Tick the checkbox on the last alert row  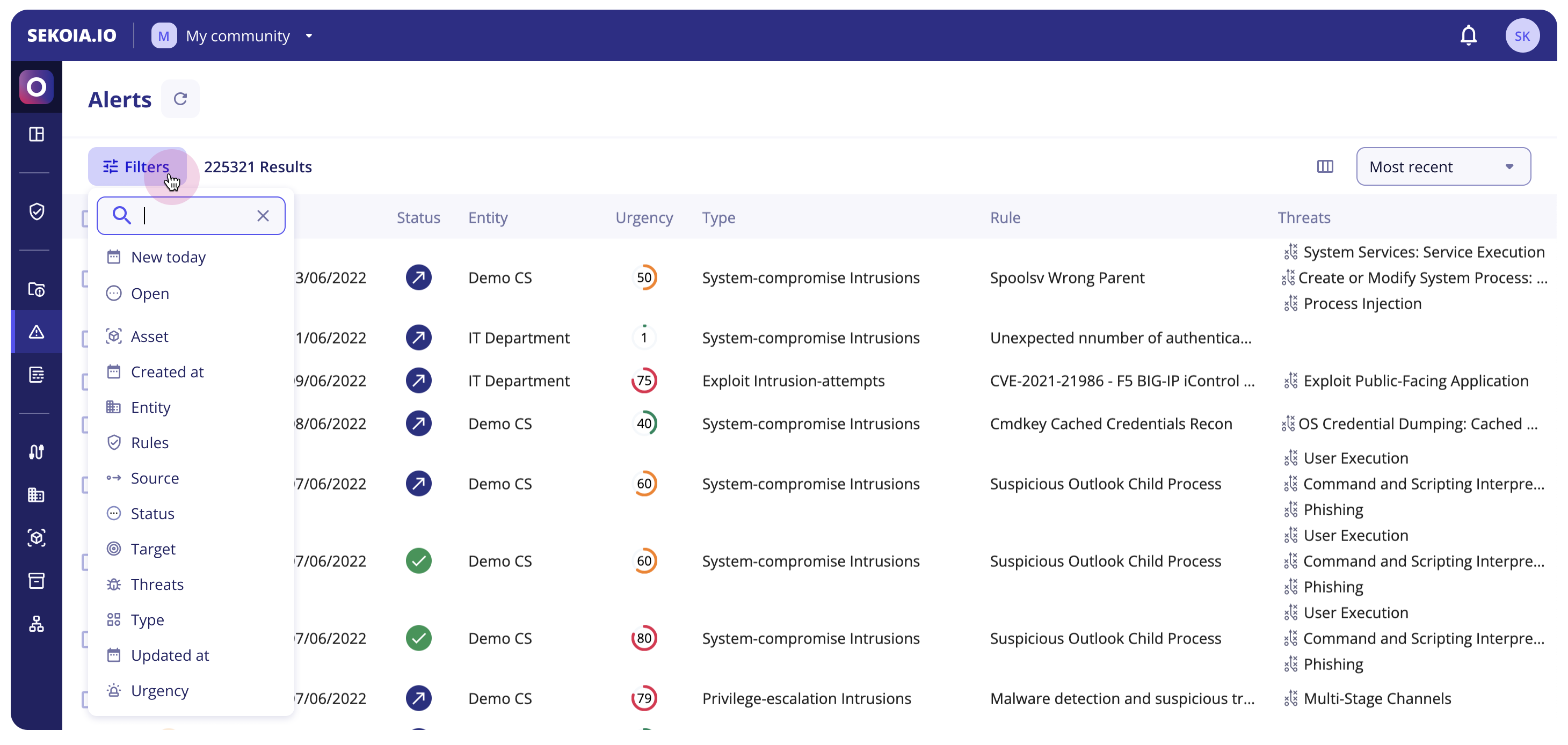coord(85,699)
